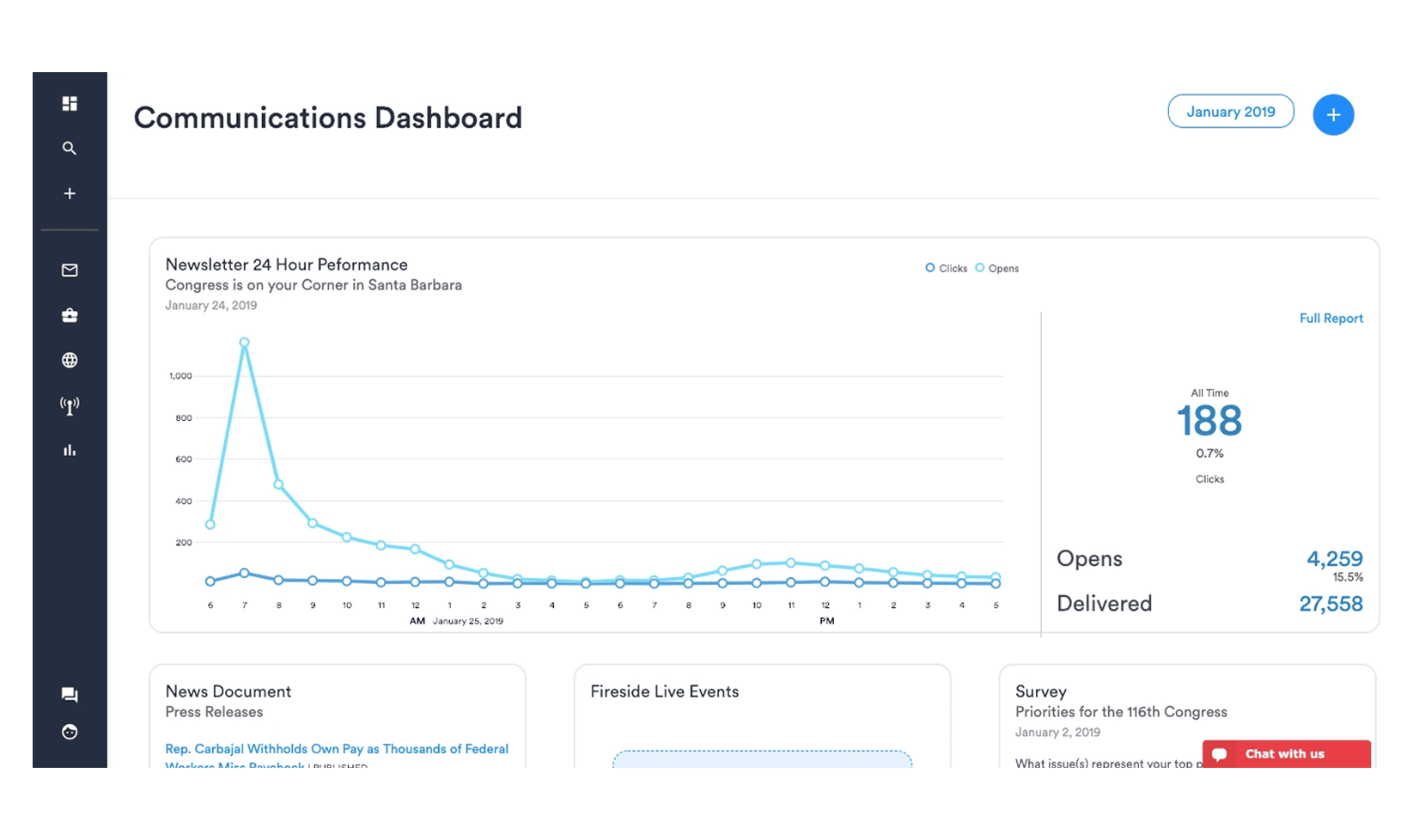The image size is (1413, 840).
Task: Open the Survey card heading
Action: coord(1040,692)
